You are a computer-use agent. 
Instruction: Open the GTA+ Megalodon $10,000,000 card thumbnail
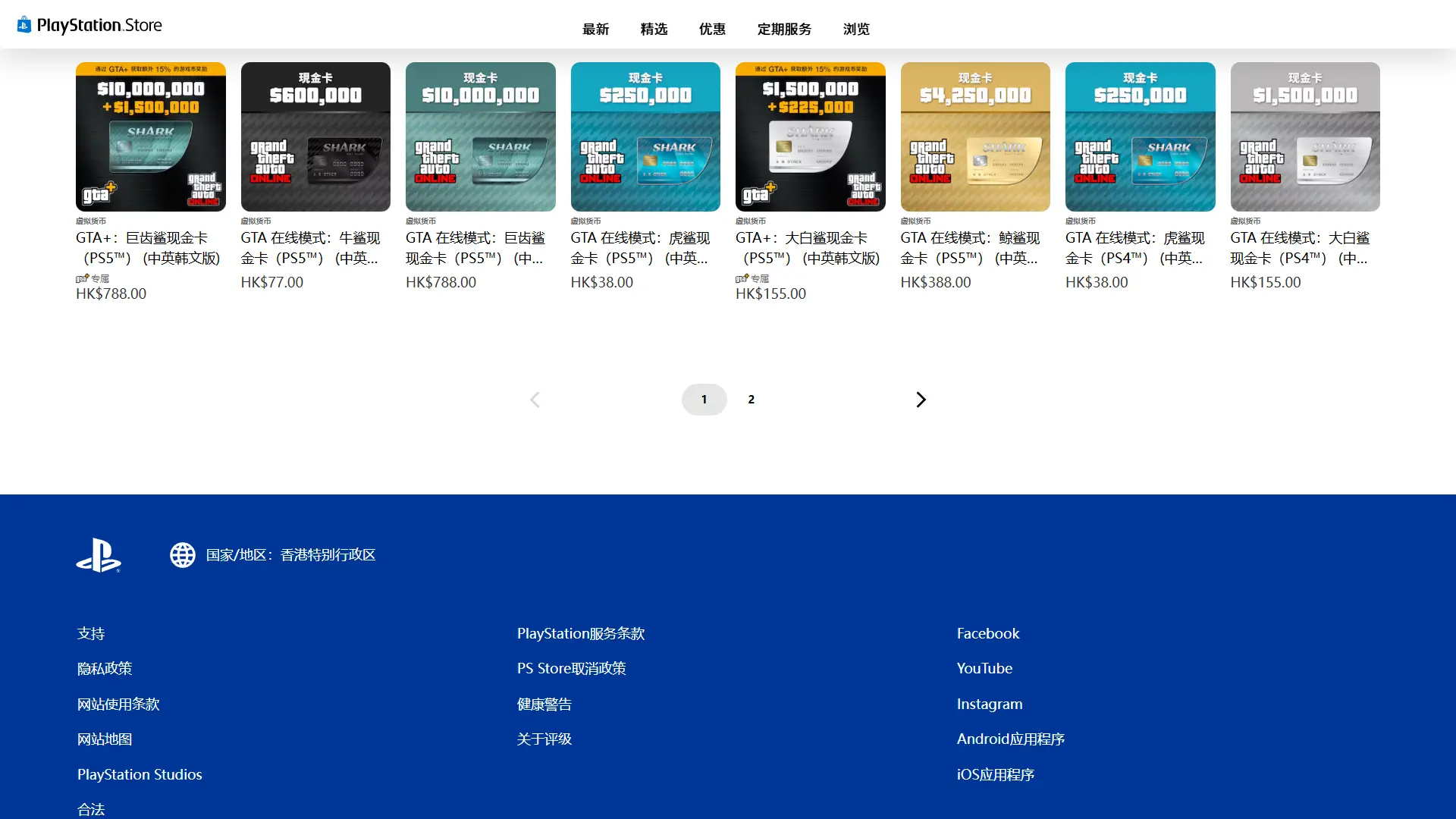pyautogui.click(x=151, y=136)
